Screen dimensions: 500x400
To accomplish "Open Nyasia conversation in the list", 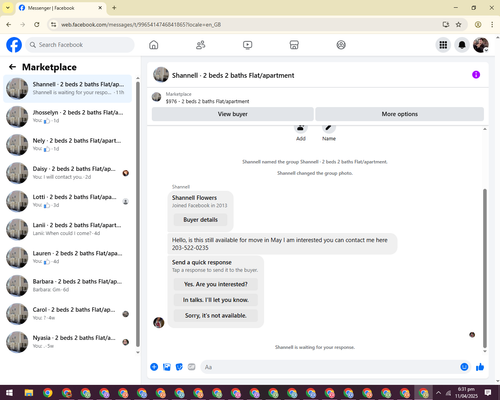I will tap(68, 342).
